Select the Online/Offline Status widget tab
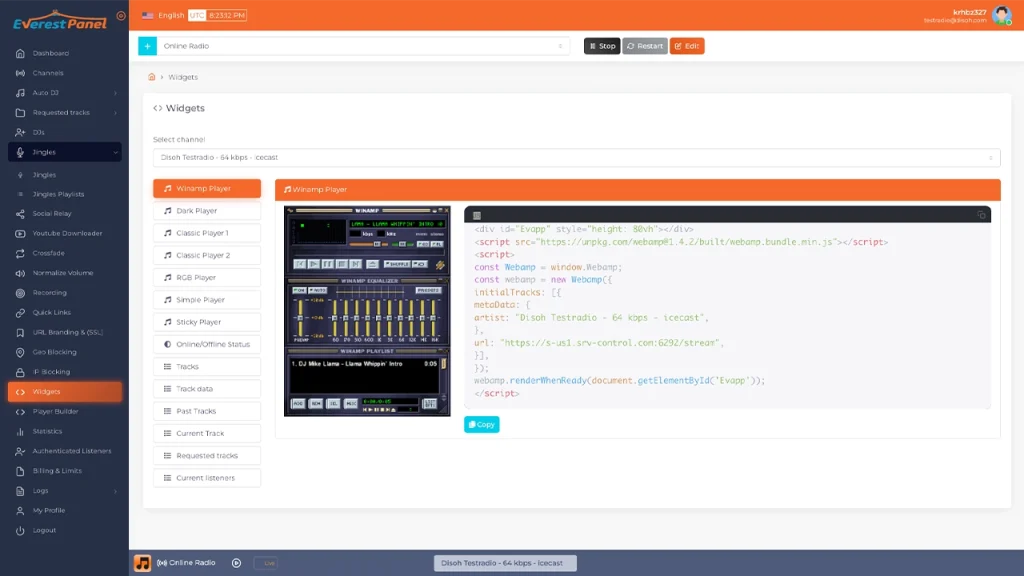The width and height of the screenshot is (1024, 576). pyautogui.click(x=207, y=344)
